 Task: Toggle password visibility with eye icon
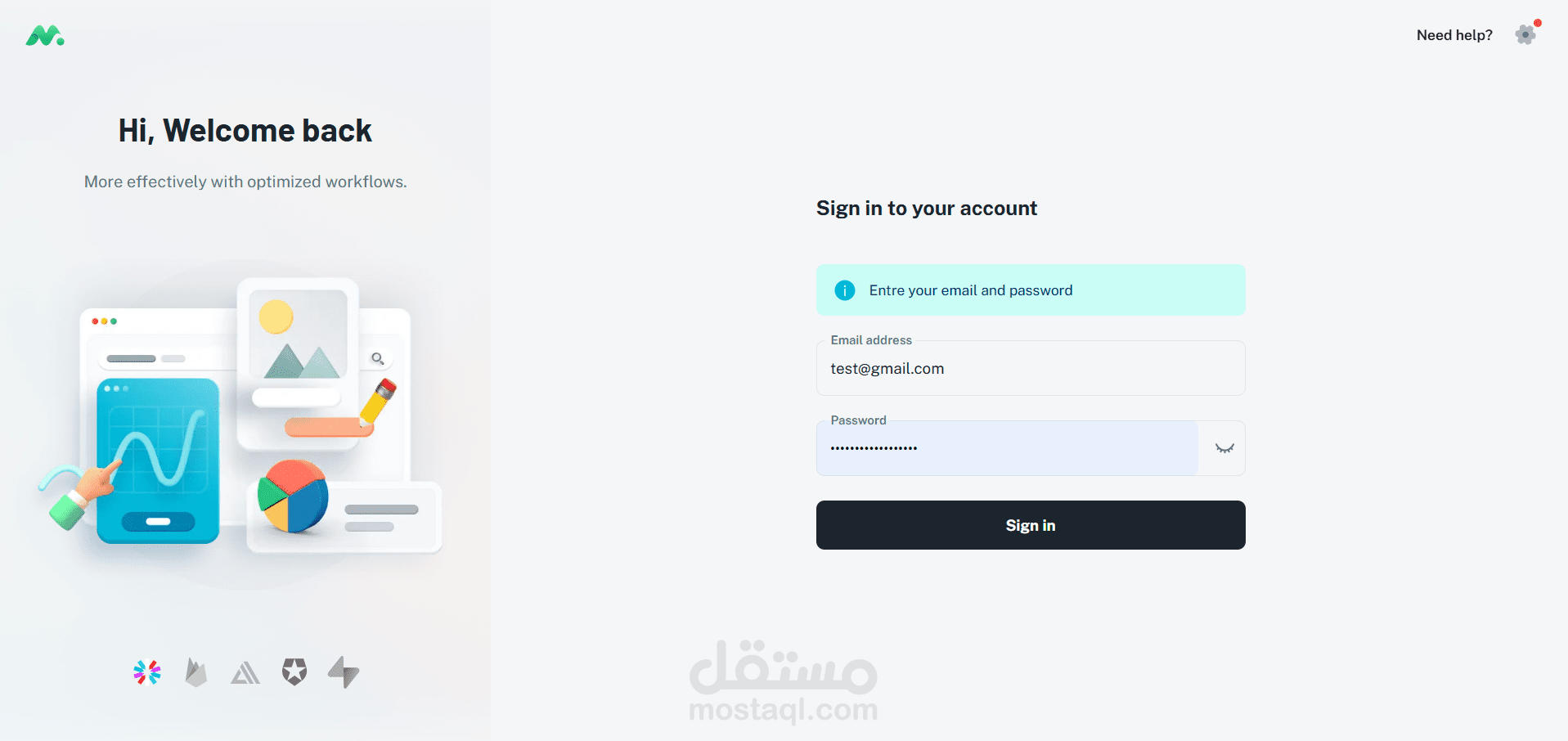[x=1224, y=448]
